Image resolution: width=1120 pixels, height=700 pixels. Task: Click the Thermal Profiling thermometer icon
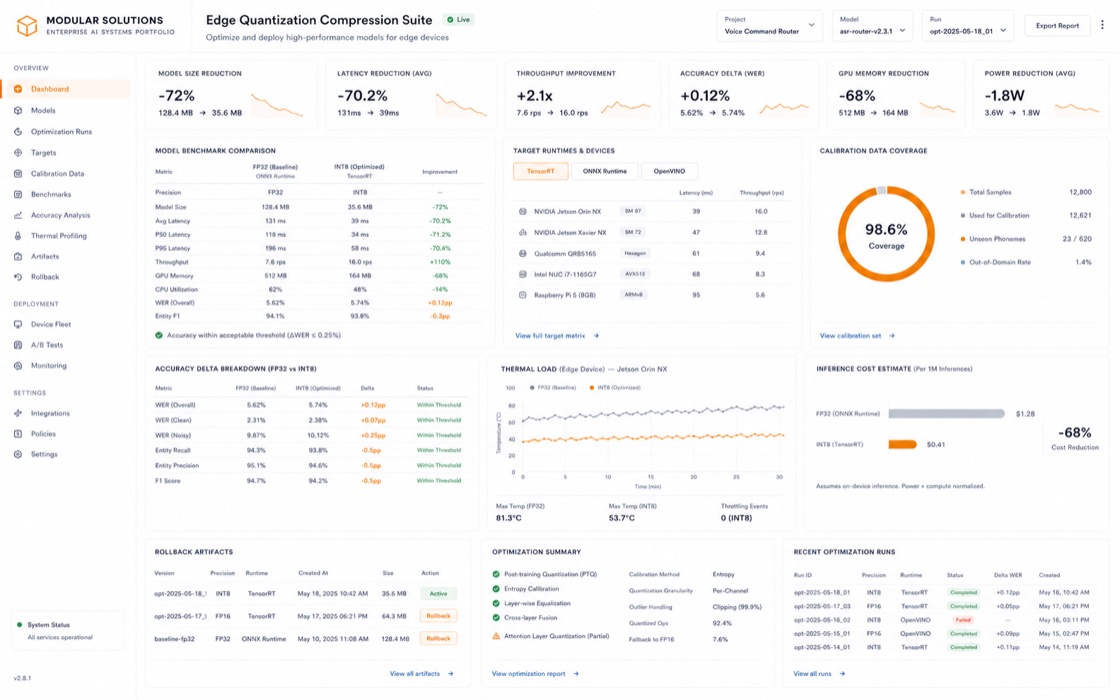coord(18,236)
